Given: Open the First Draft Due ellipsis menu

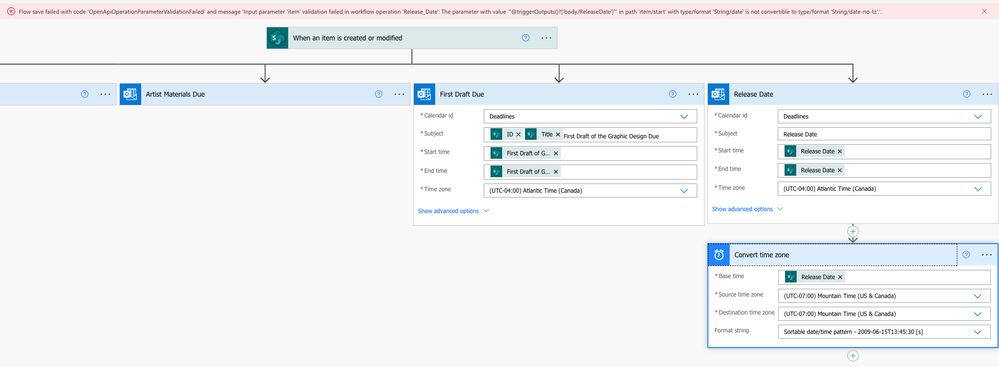Looking at the screenshot, I should click(x=693, y=94).
